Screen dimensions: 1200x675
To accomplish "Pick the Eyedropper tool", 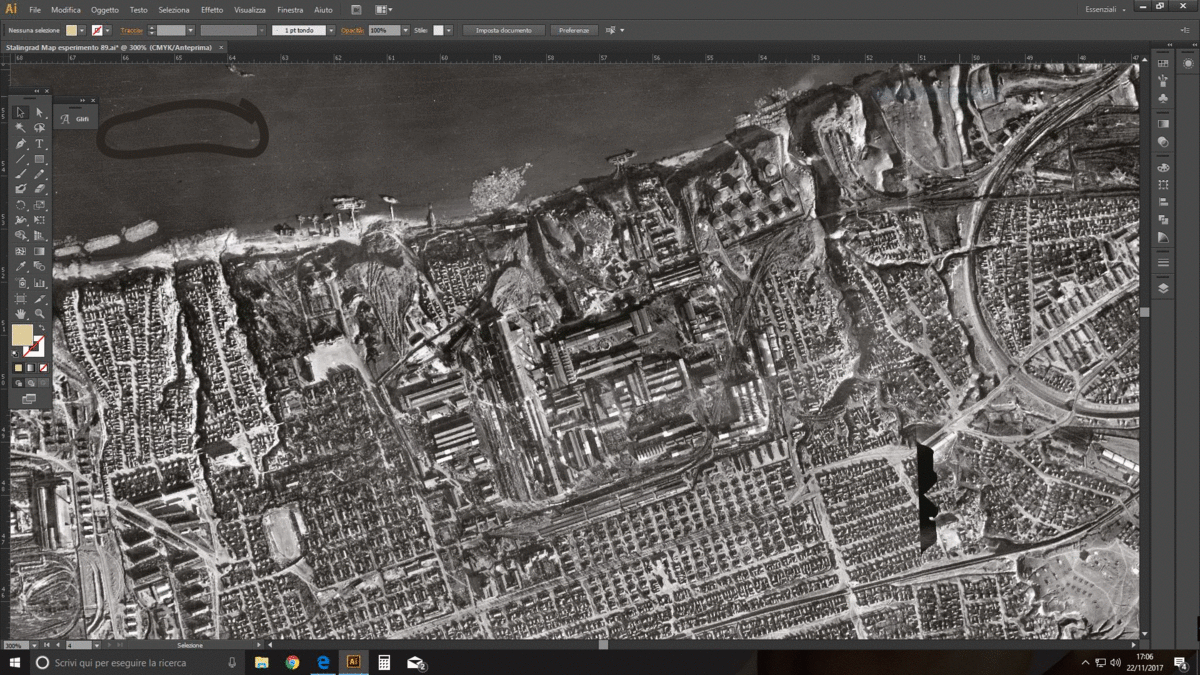I will pyautogui.click(x=21, y=267).
